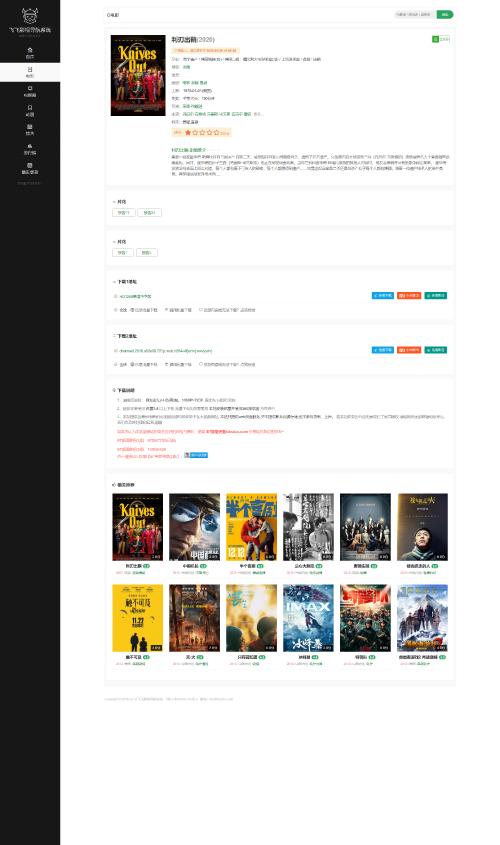500x845 pixels.
Task: Tick checkbox beside second download address link
Action: (115, 351)
